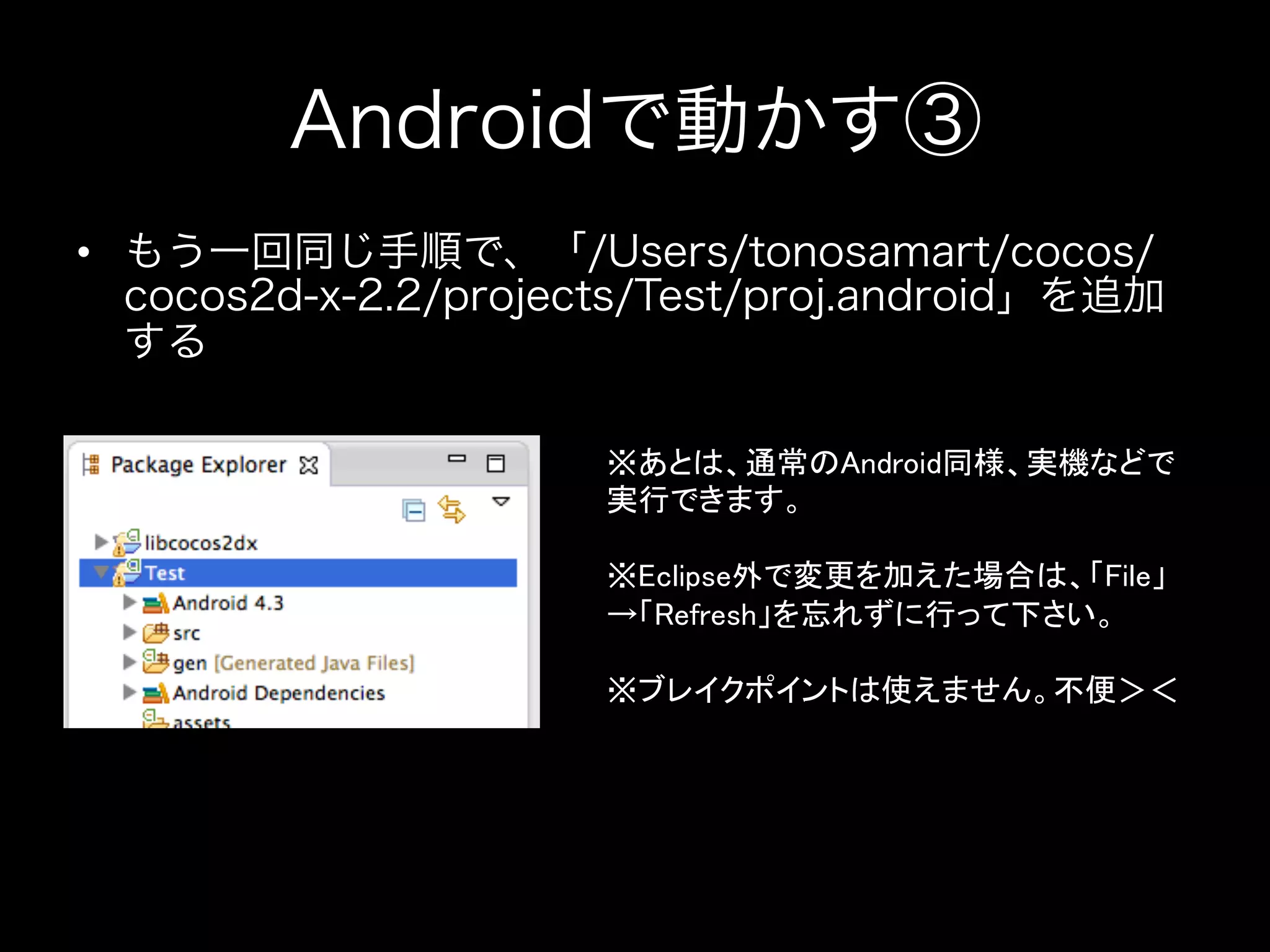
Task: Select Android Dependencies entry
Action: [x=278, y=693]
